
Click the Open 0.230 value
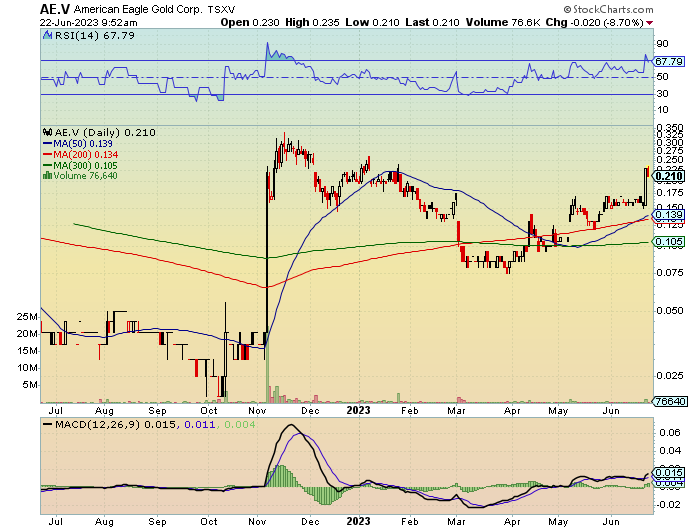tap(250, 22)
